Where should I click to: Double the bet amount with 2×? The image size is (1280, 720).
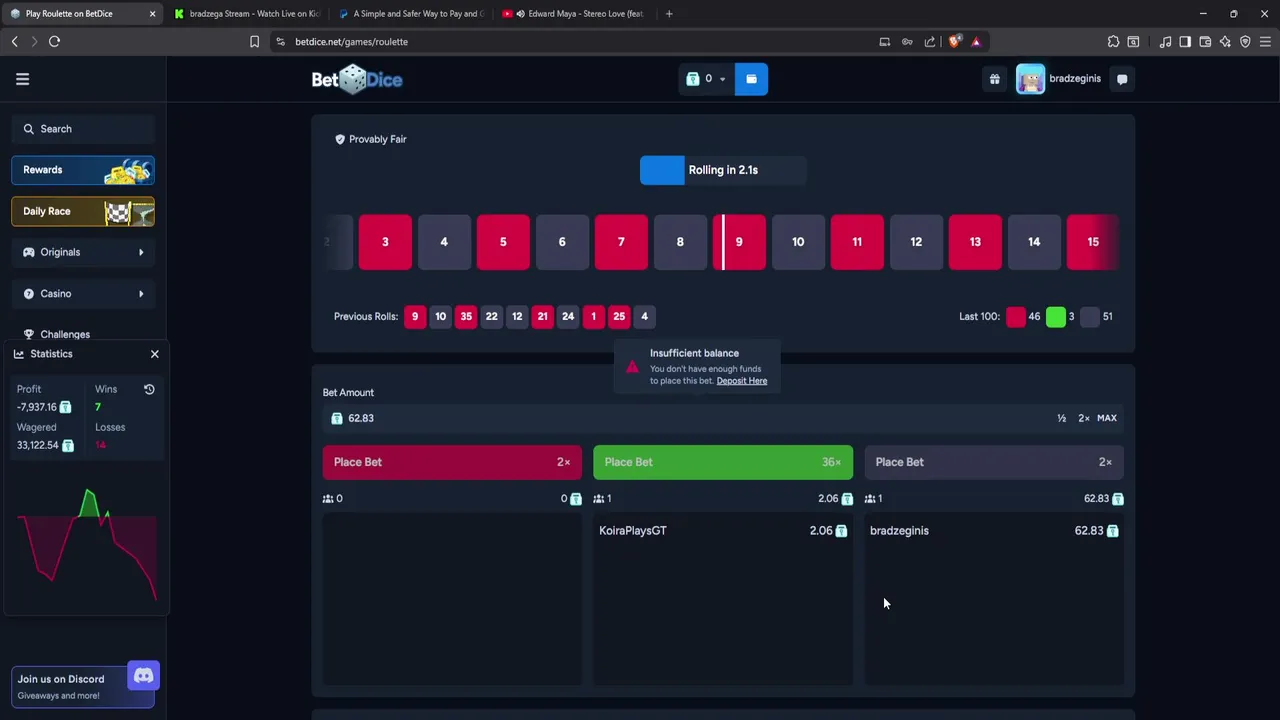coord(1083,418)
